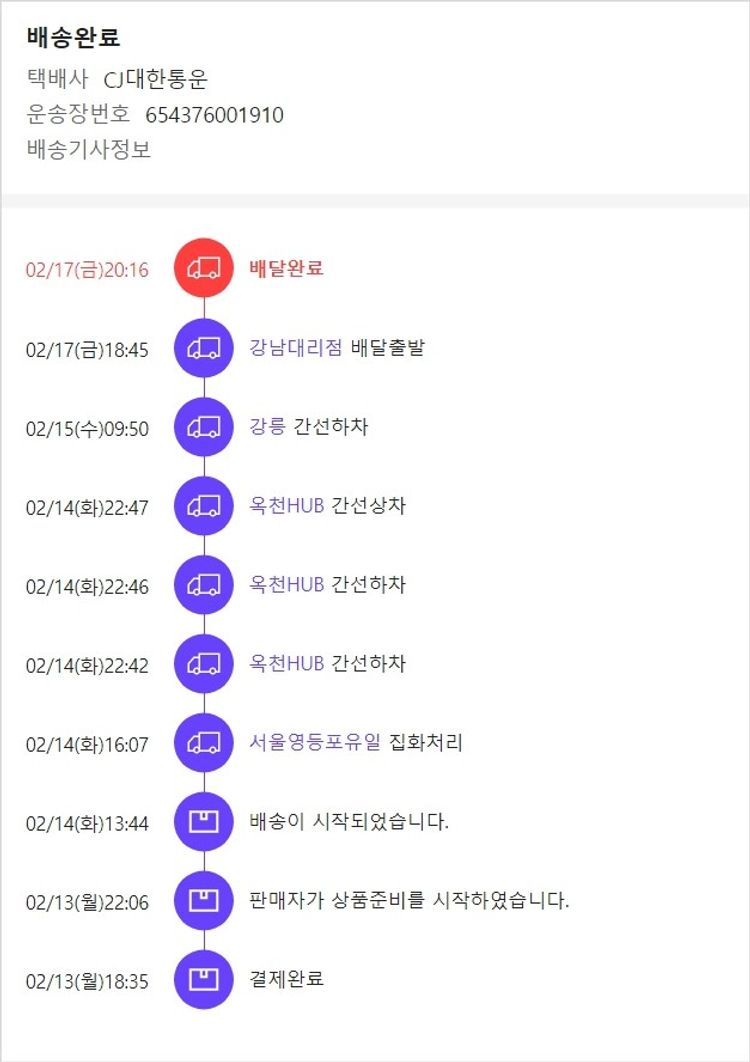Viewport: 750px width, 1062px height.
Task: Click truck icon beside 강릉 간선하차
Action: pyautogui.click(x=204, y=427)
